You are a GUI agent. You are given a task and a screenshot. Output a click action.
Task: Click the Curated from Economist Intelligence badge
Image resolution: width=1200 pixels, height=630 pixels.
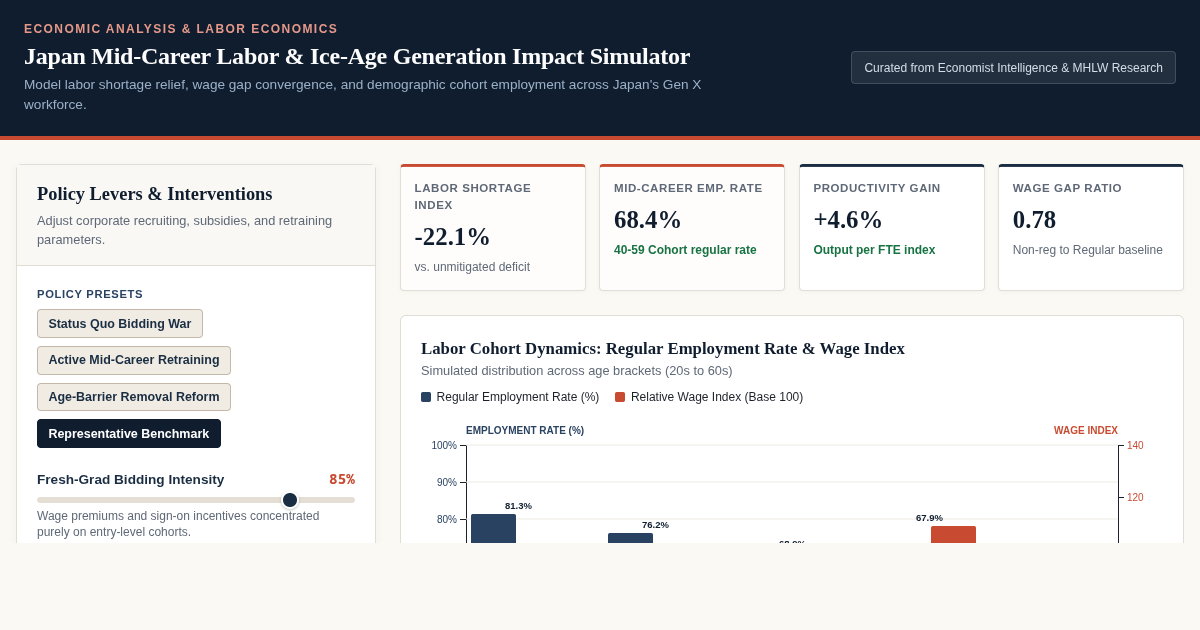(x=1013, y=68)
